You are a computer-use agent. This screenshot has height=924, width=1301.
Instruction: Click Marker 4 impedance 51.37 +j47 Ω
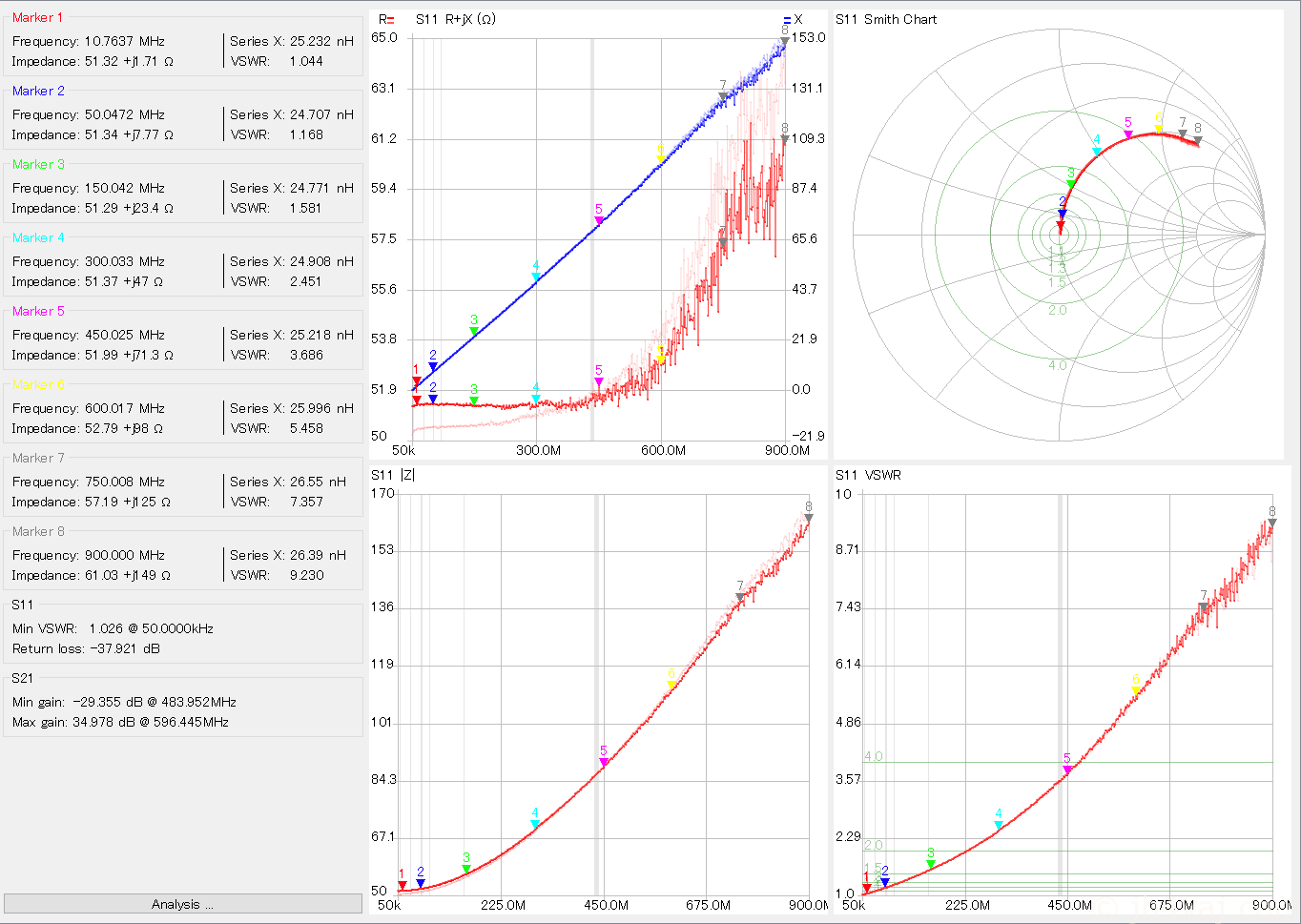click(x=124, y=281)
